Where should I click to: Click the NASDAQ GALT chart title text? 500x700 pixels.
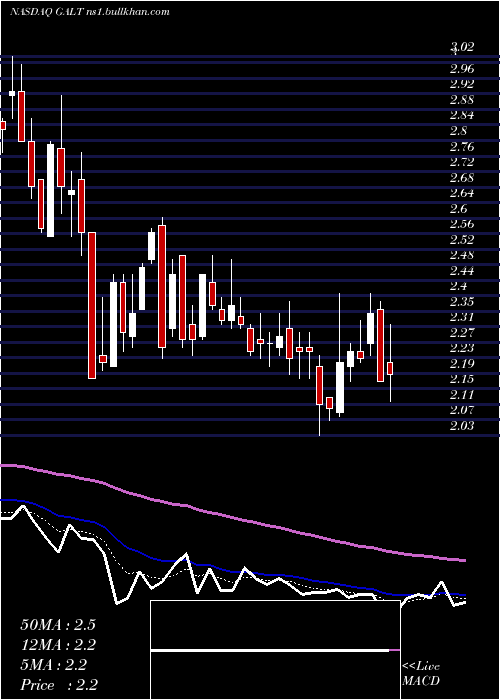click(x=90, y=12)
